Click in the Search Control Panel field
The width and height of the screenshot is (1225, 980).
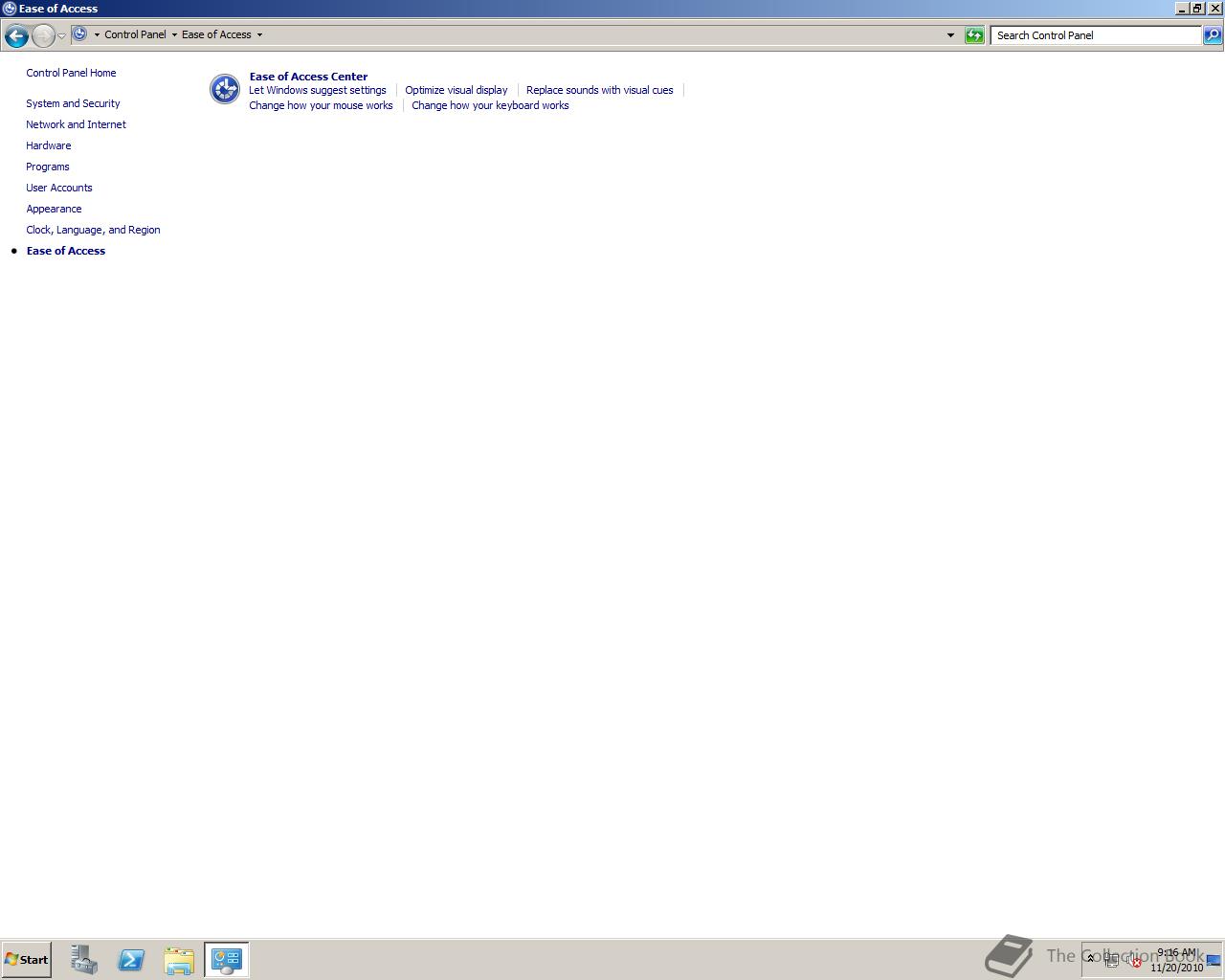click(x=1096, y=35)
